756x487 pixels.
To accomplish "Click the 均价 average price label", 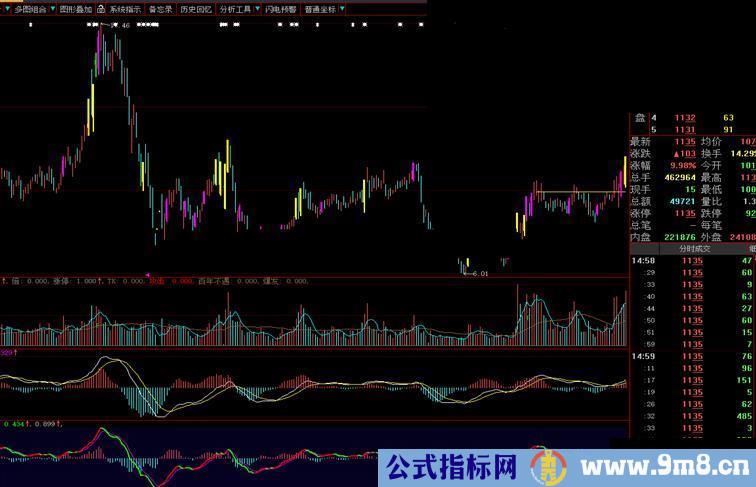I will coord(711,142).
